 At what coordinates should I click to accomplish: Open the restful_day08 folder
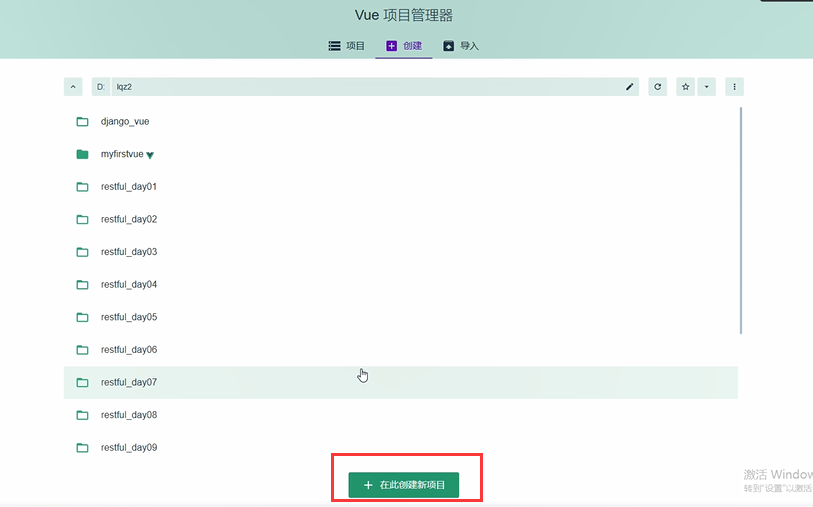(x=401, y=415)
